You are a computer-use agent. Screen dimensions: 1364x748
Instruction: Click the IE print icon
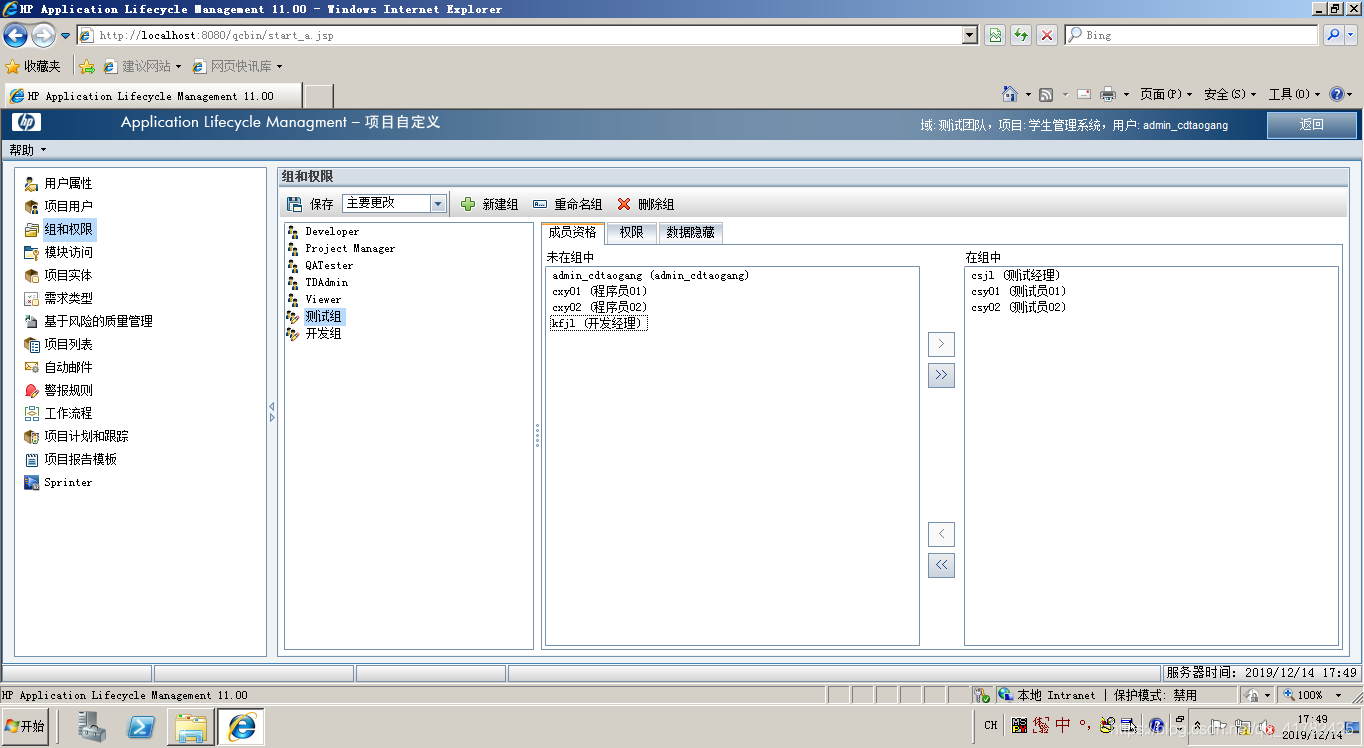coord(1107,94)
